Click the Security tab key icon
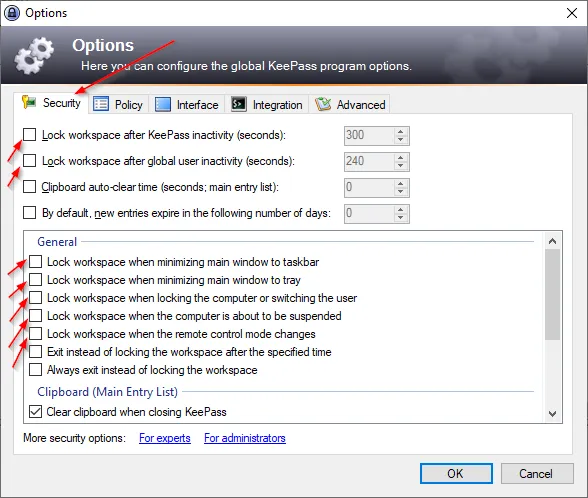 [x=28, y=102]
